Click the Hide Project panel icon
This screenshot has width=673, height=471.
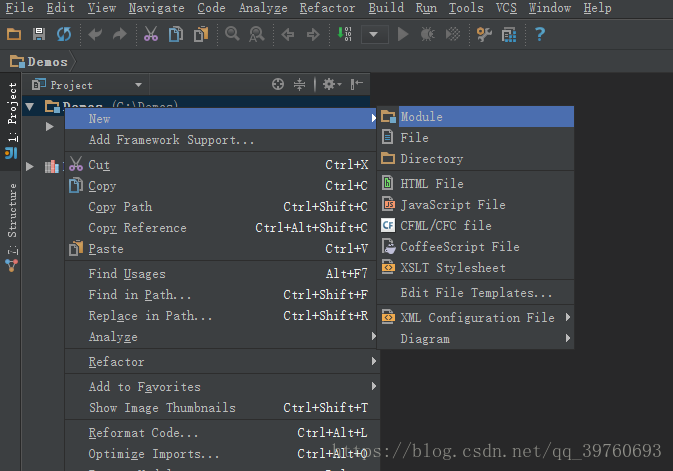point(356,84)
